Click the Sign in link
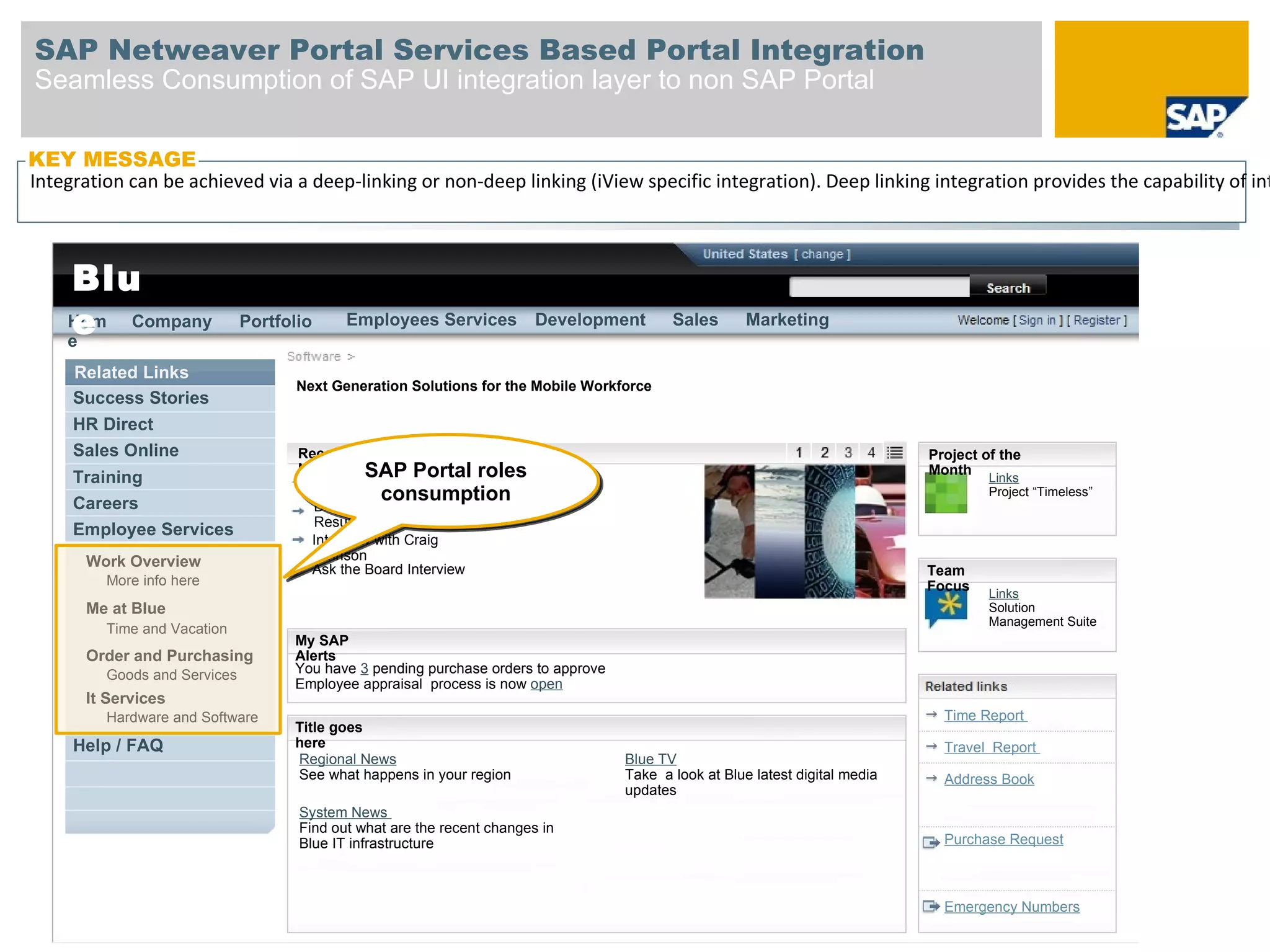 tap(1037, 320)
